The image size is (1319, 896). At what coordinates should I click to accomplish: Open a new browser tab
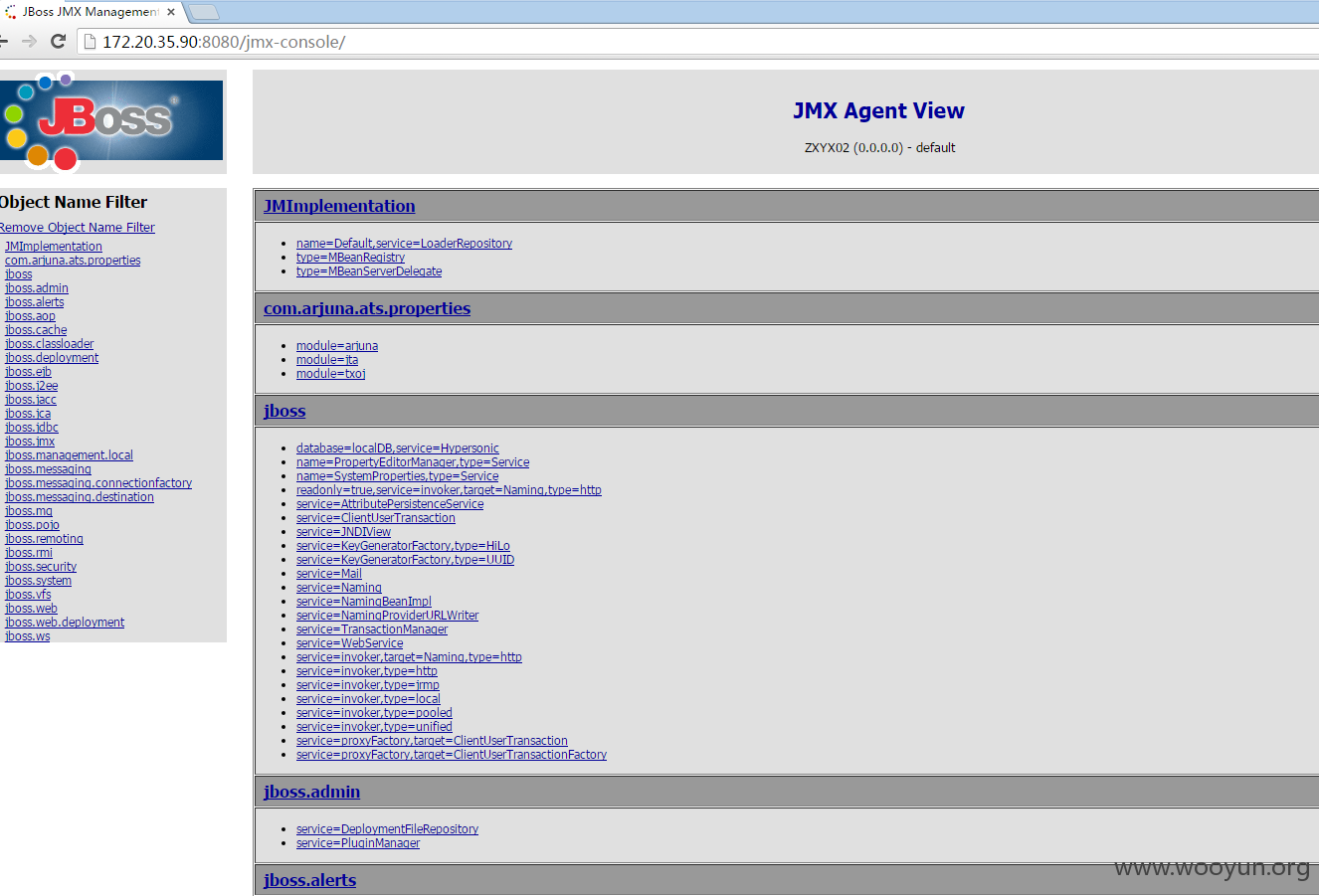[x=203, y=12]
